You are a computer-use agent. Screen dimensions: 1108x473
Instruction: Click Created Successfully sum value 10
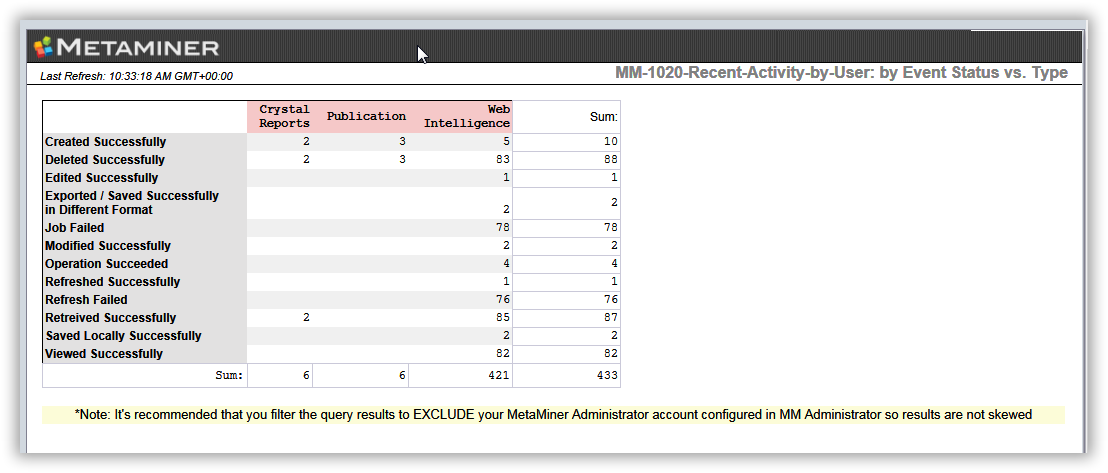click(x=611, y=142)
